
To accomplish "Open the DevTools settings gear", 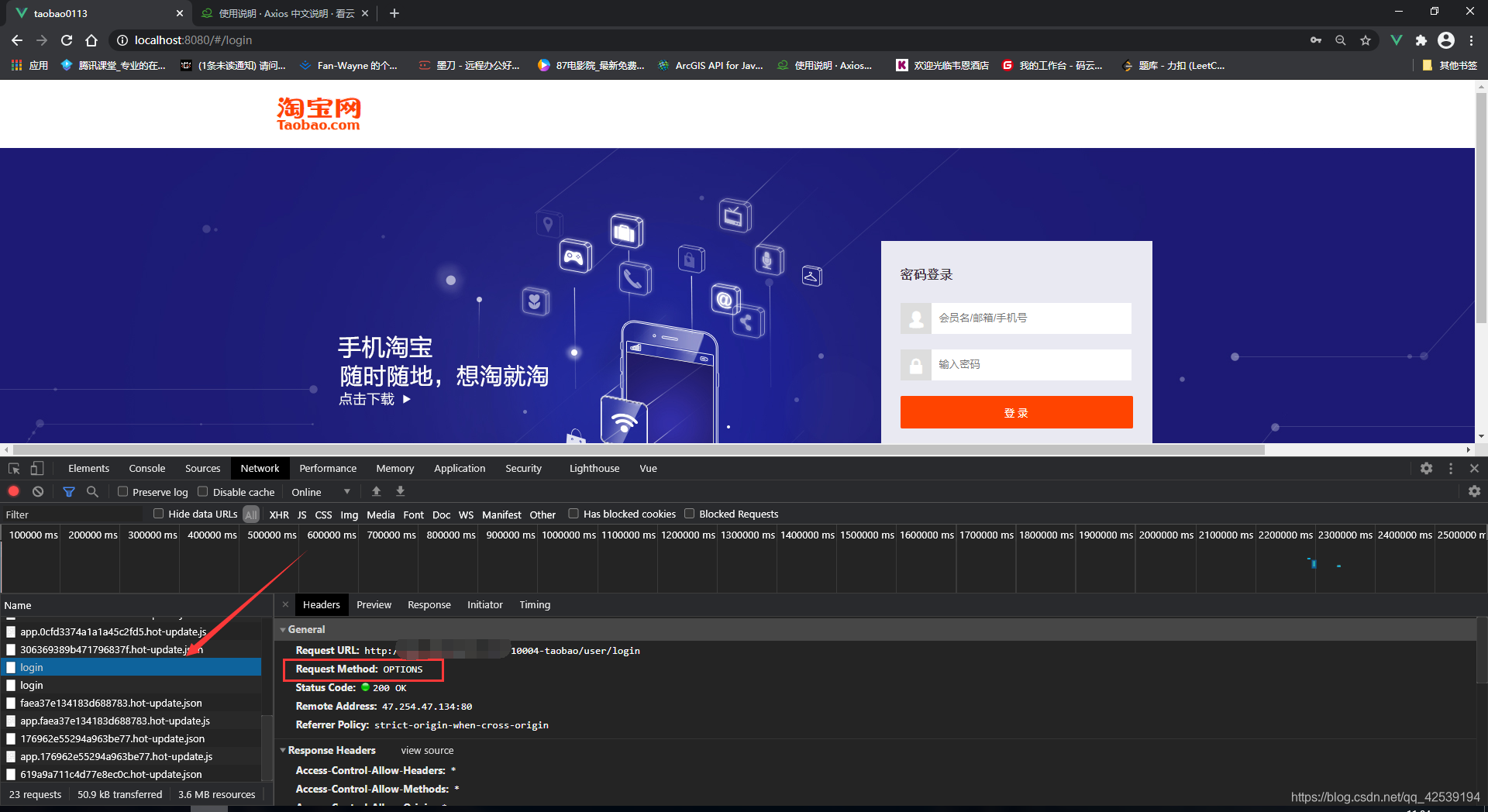I will point(1426,468).
